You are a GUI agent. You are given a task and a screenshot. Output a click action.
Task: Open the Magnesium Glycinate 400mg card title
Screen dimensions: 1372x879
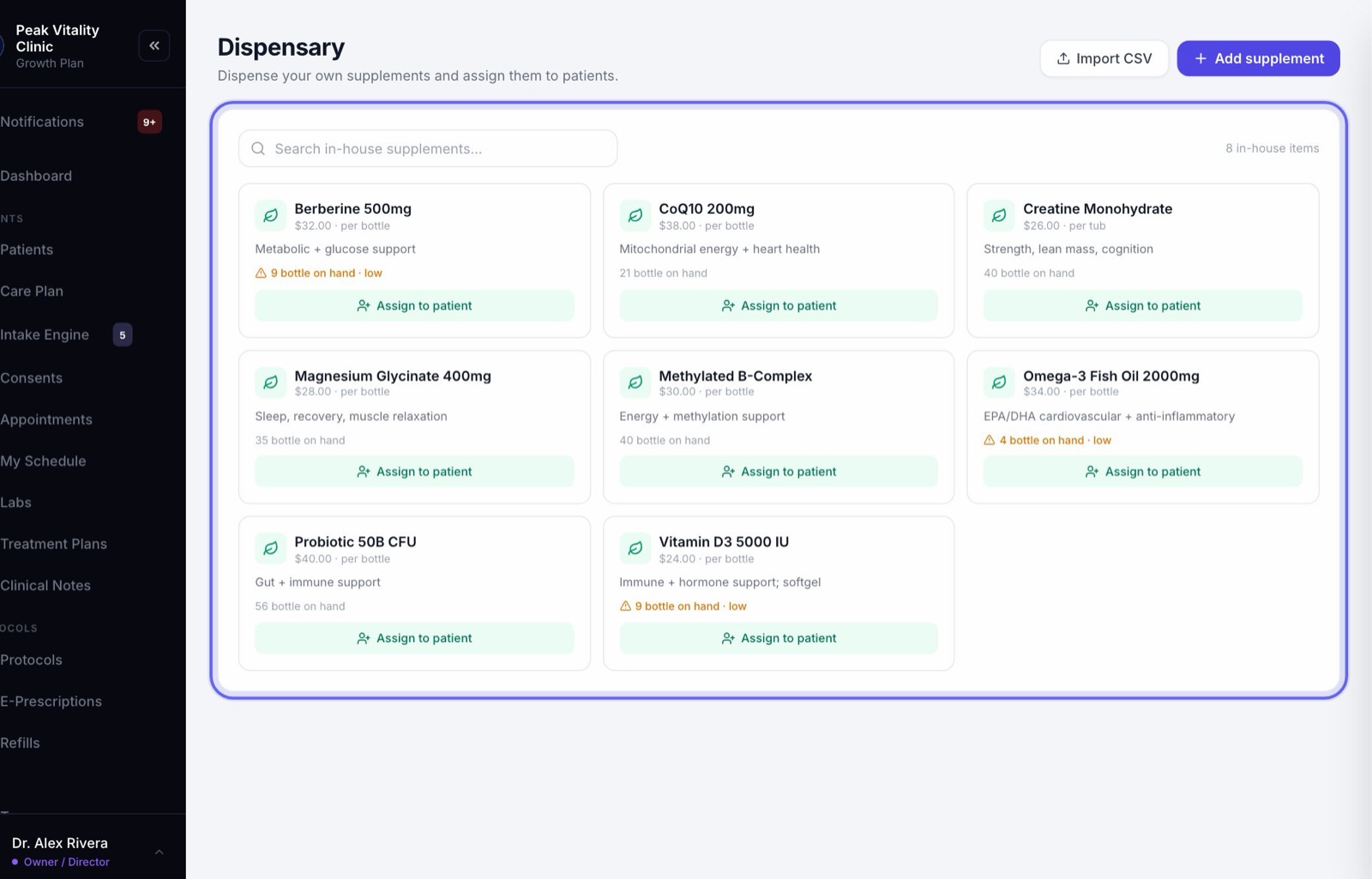[393, 376]
